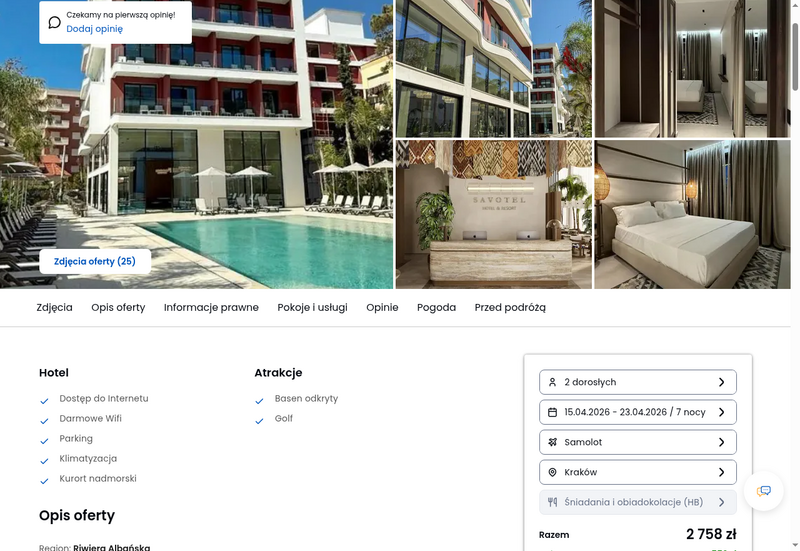Click the location pin icon beside Kraków
The height and width of the screenshot is (551, 800).
click(x=552, y=472)
